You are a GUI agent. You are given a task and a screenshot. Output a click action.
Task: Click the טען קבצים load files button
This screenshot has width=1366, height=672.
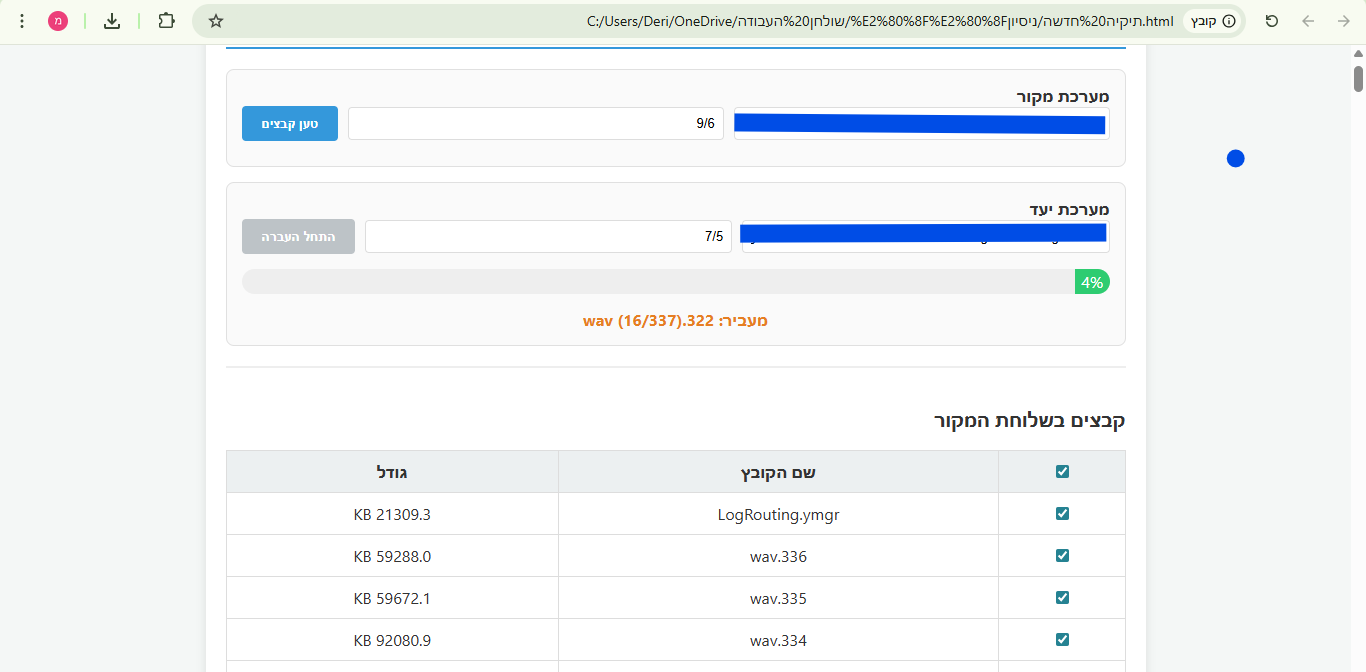(x=289, y=123)
